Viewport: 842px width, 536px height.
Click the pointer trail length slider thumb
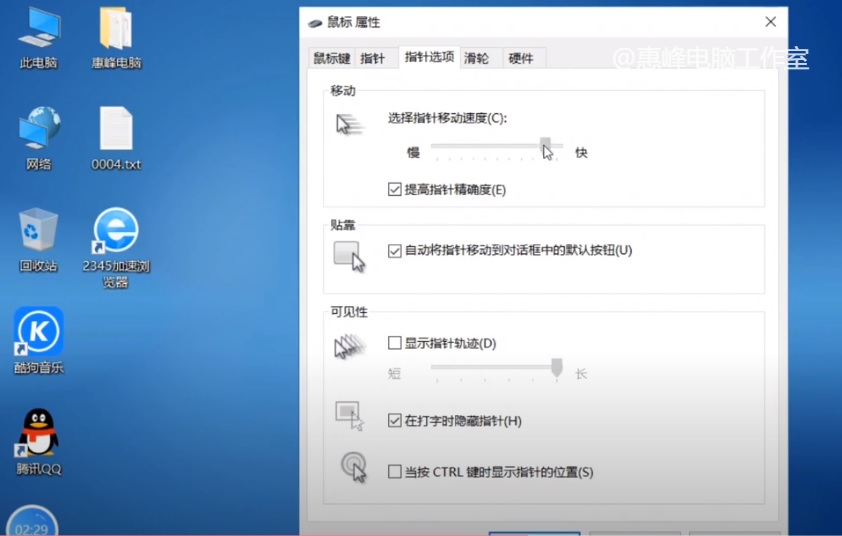click(x=557, y=367)
